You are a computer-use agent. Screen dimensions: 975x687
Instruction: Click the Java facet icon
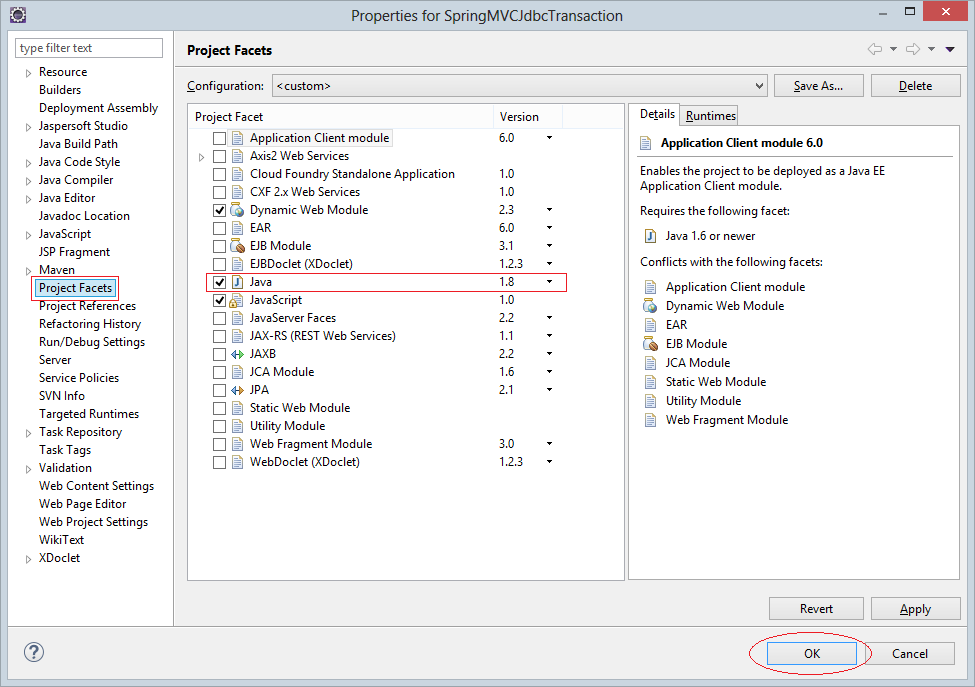click(237, 282)
